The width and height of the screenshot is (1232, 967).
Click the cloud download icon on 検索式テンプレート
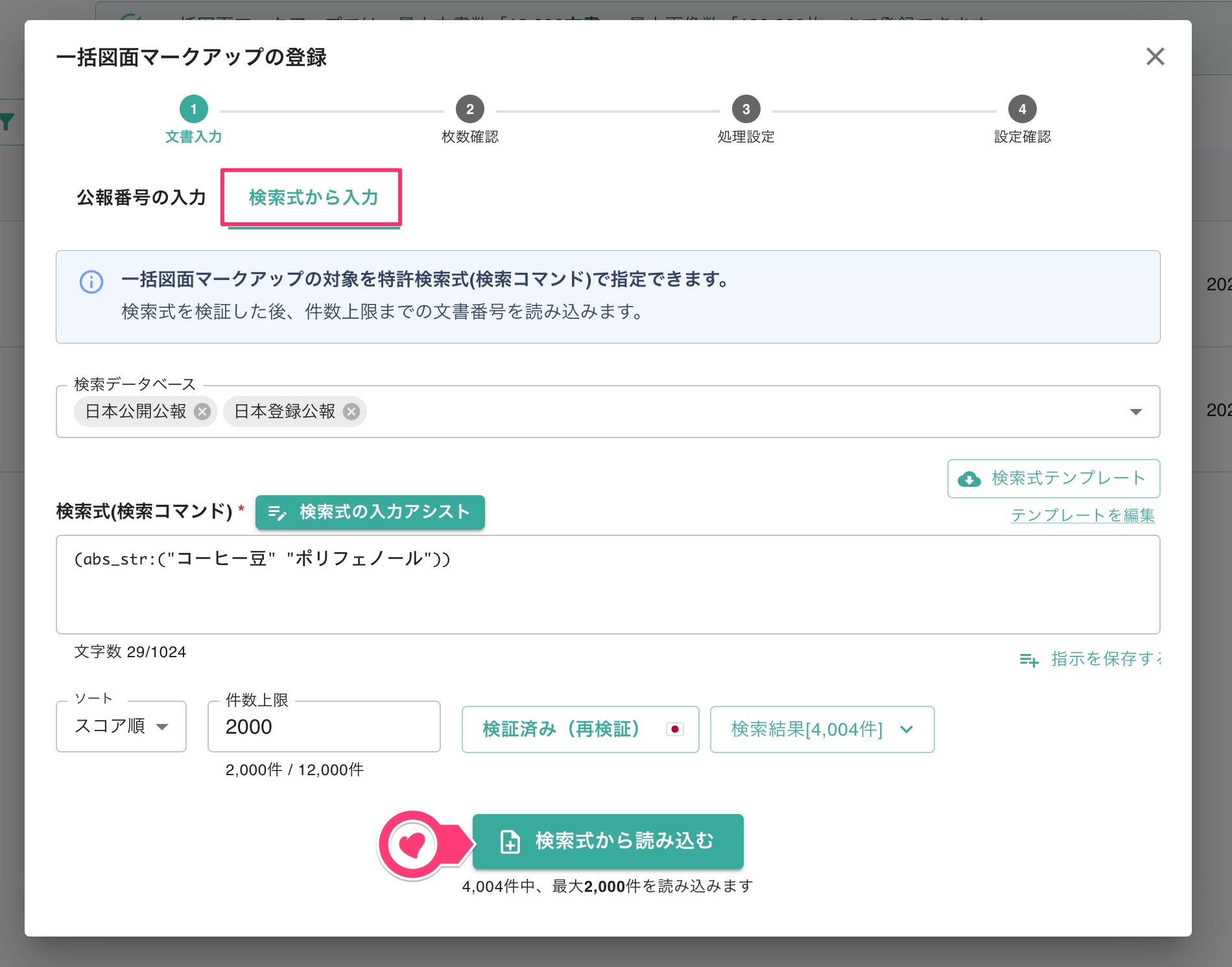pyautogui.click(x=969, y=479)
